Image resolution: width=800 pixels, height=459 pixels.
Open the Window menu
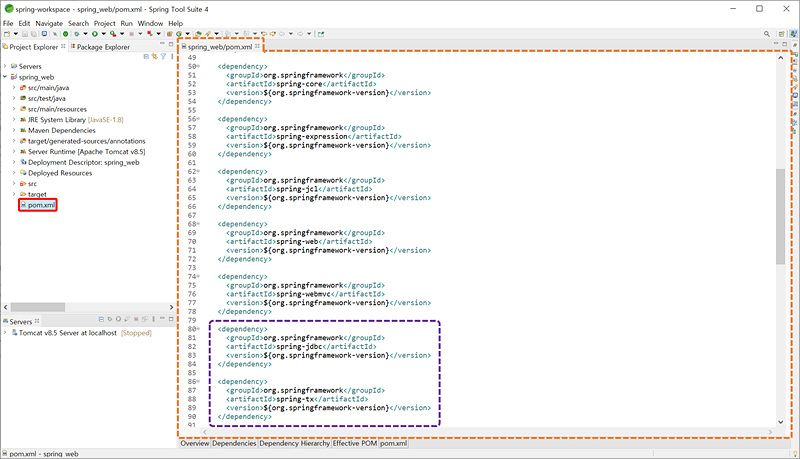click(x=150, y=23)
